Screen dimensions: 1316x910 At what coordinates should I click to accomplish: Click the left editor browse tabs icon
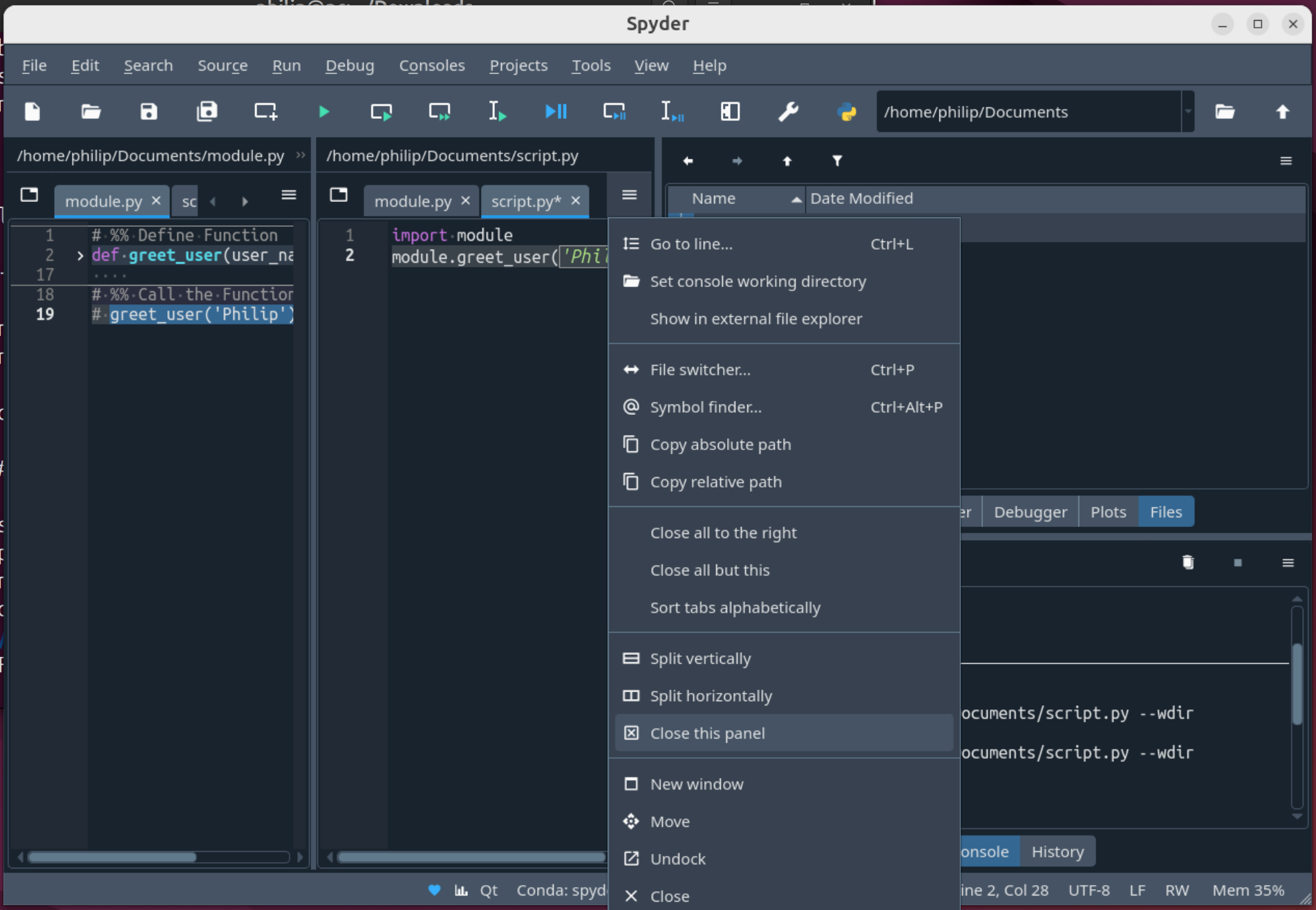coord(29,195)
